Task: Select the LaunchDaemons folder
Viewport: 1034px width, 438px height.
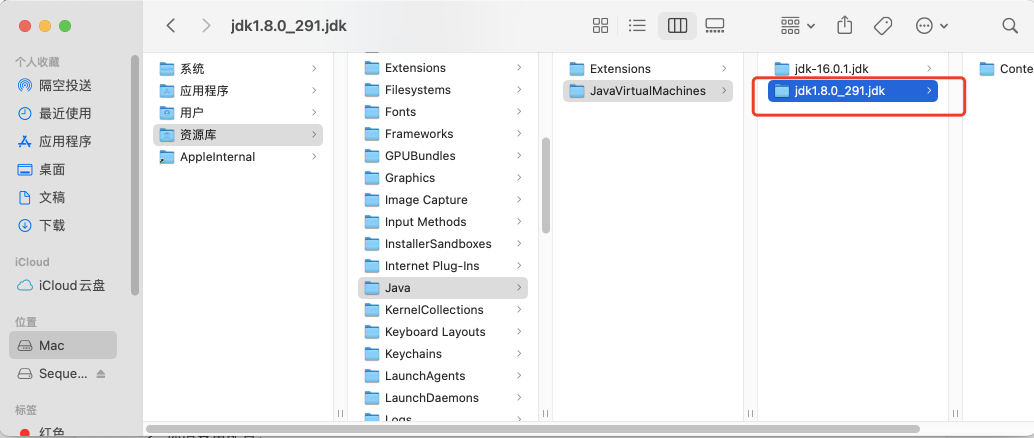Action: (443, 398)
